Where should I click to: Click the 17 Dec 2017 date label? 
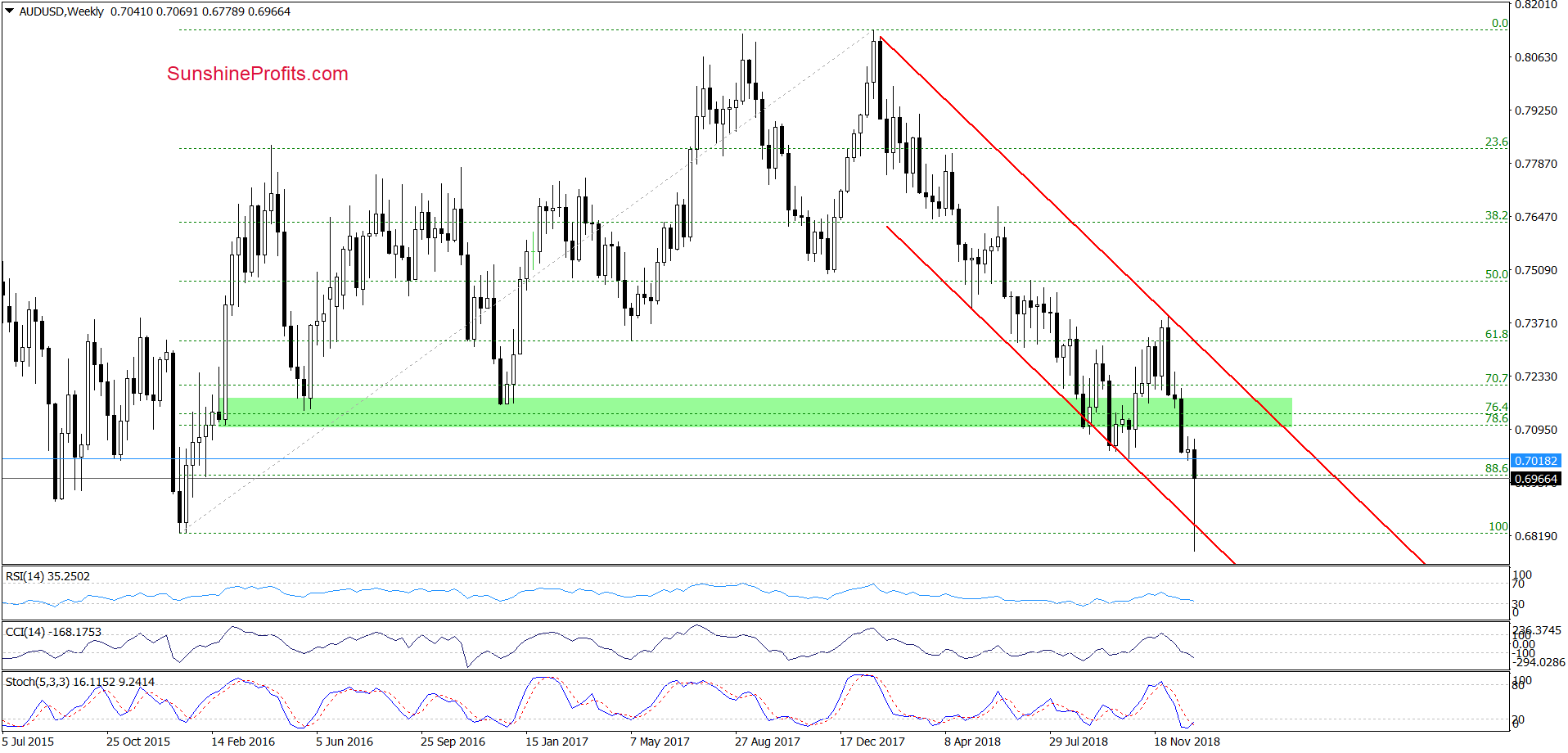(x=872, y=742)
